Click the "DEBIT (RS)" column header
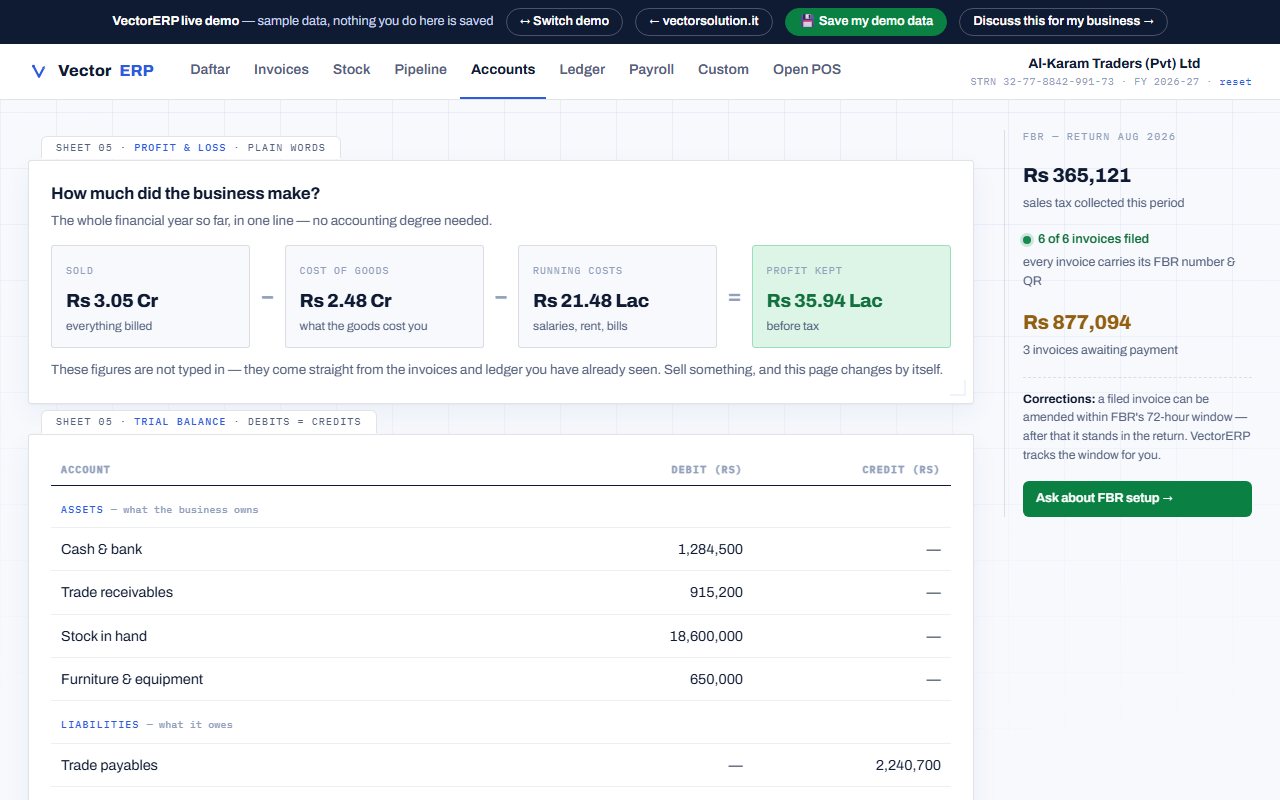The height and width of the screenshot is (800, 1280). (x=706, y=470)
